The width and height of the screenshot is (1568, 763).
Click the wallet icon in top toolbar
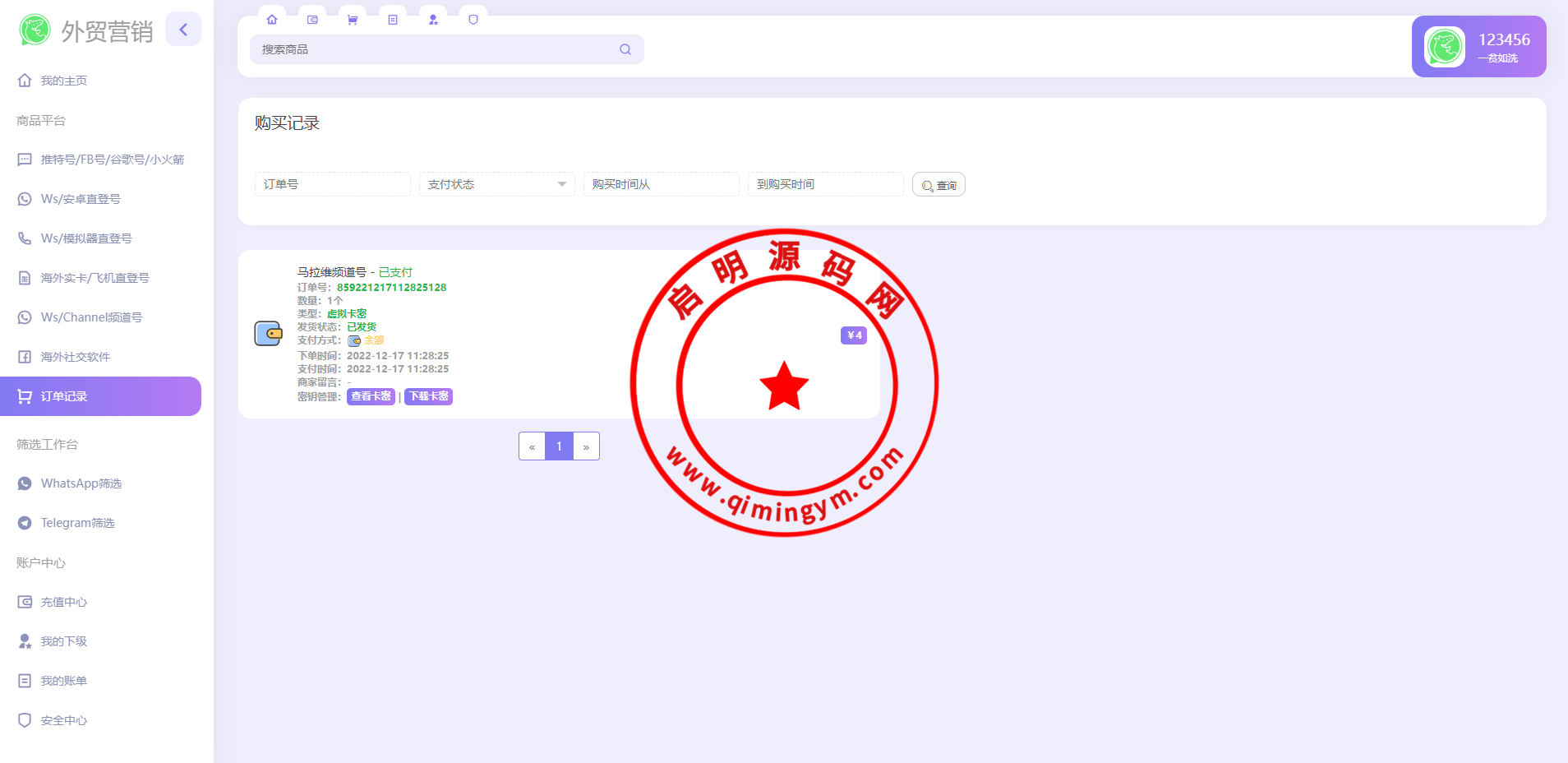coord(312,20)
